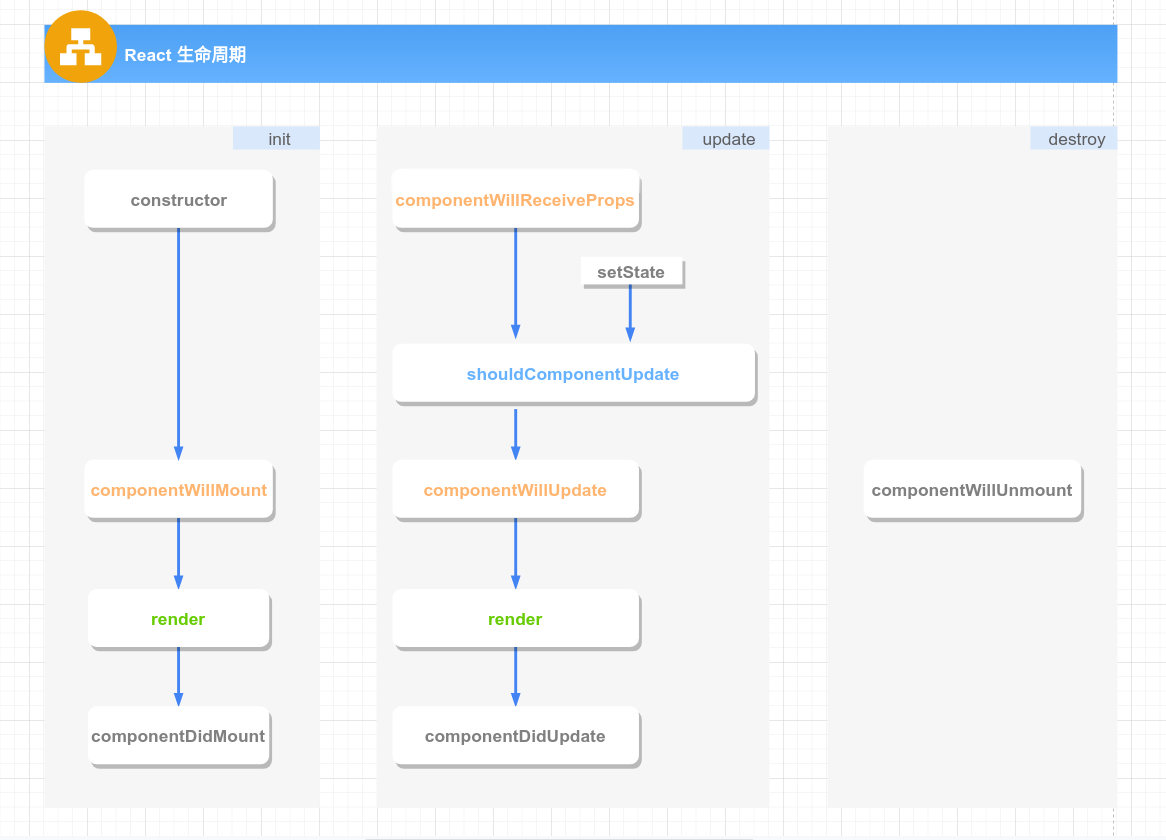Click the componentWillReceiveProps node
The image size is (1166, 840).
tap(515, 200)
